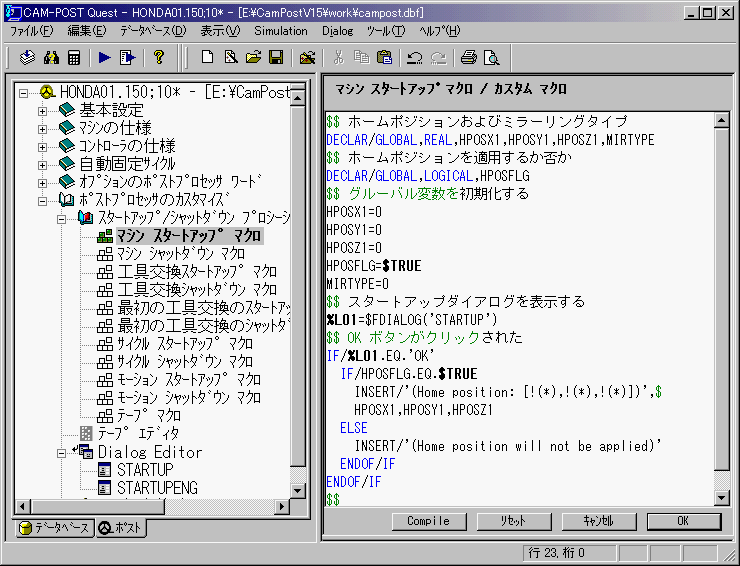Open the ファイル(F) menu
The height and width of the screenshot is (566, 740).
(32, 31)
